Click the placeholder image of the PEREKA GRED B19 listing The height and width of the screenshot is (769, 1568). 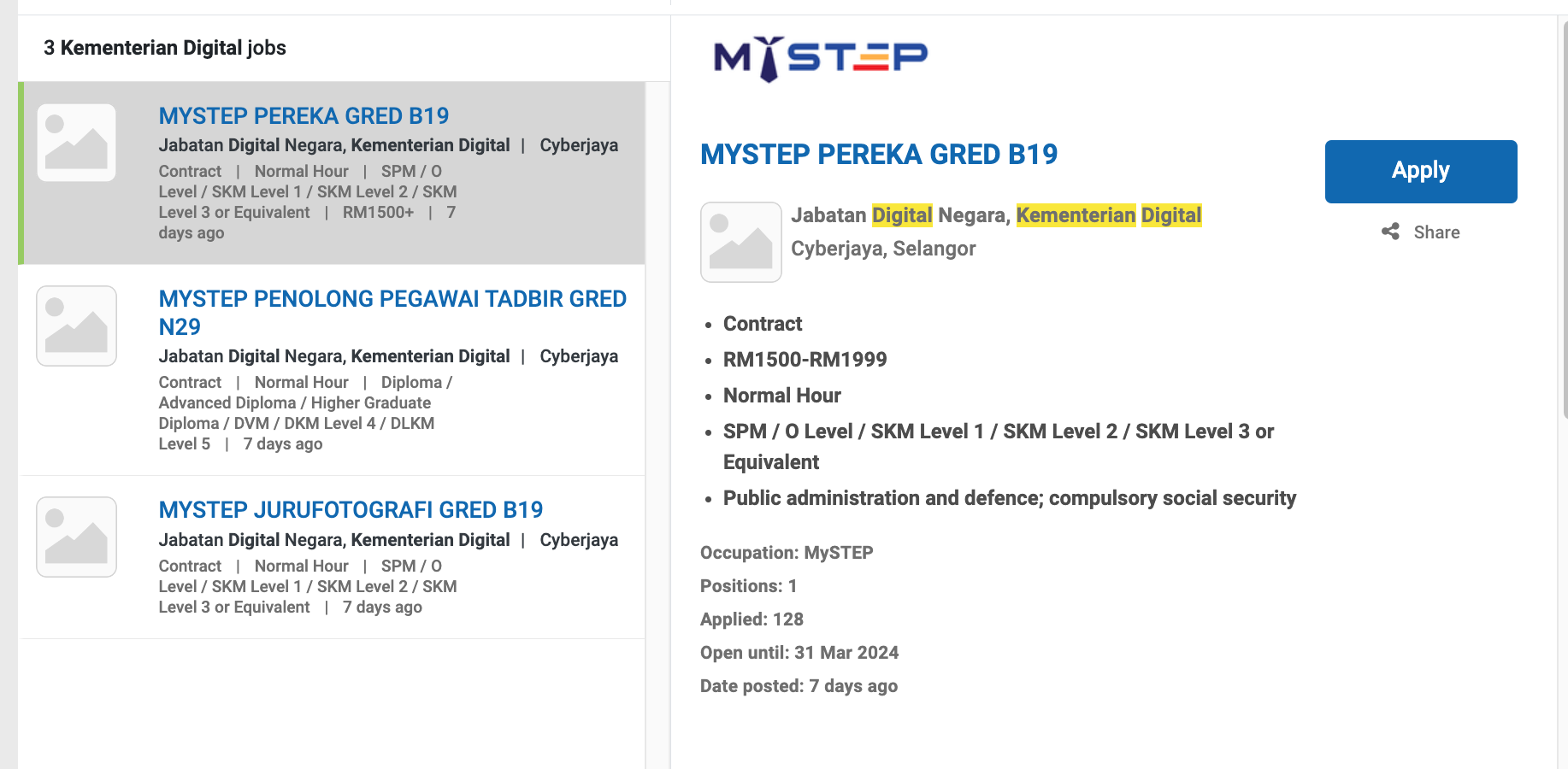click(x=77, y=143)
